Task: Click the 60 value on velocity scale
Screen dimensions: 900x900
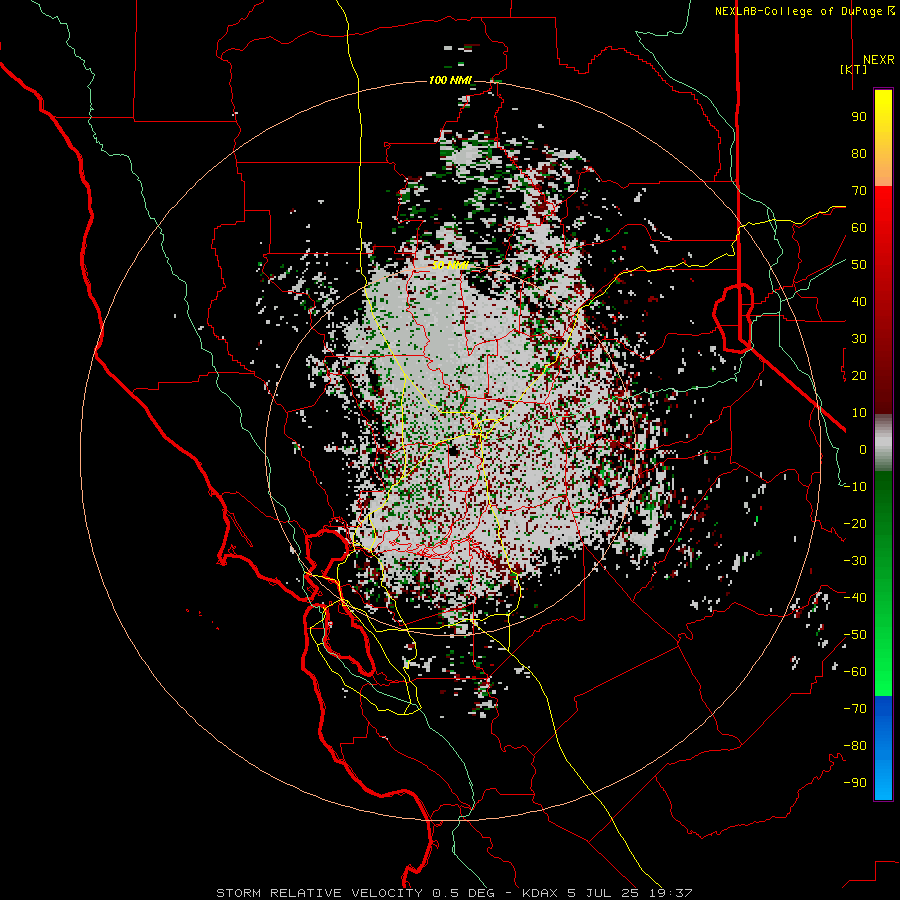Action: (x=859, y=228)
